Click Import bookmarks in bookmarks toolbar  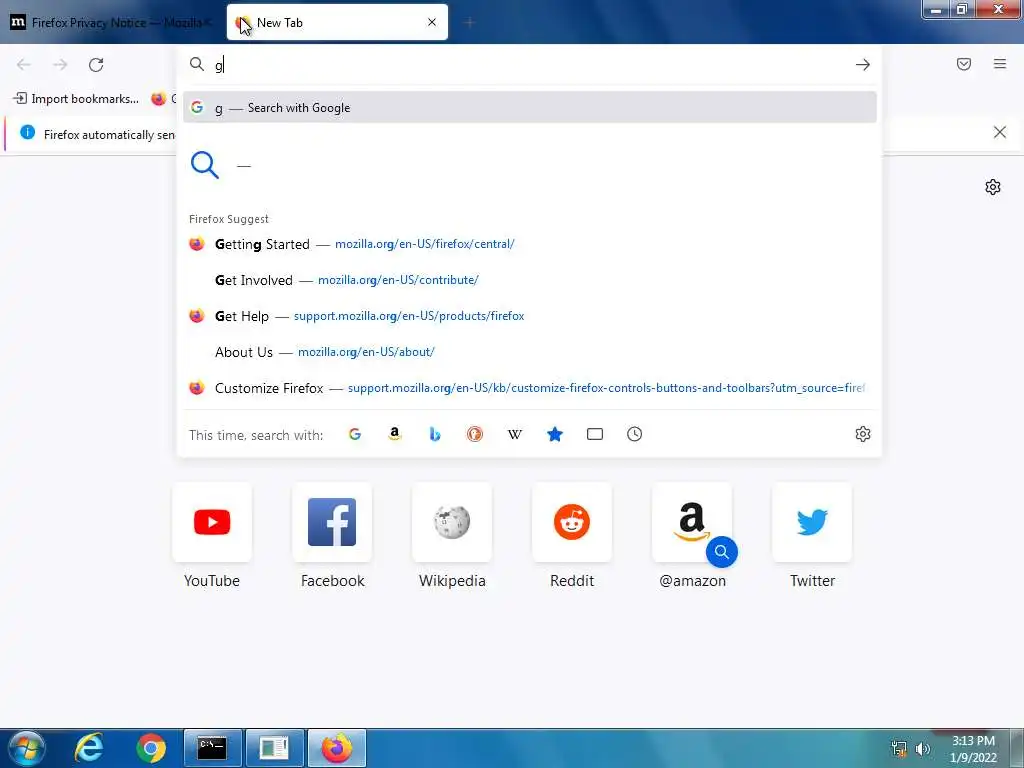click(x=76, y=99)
